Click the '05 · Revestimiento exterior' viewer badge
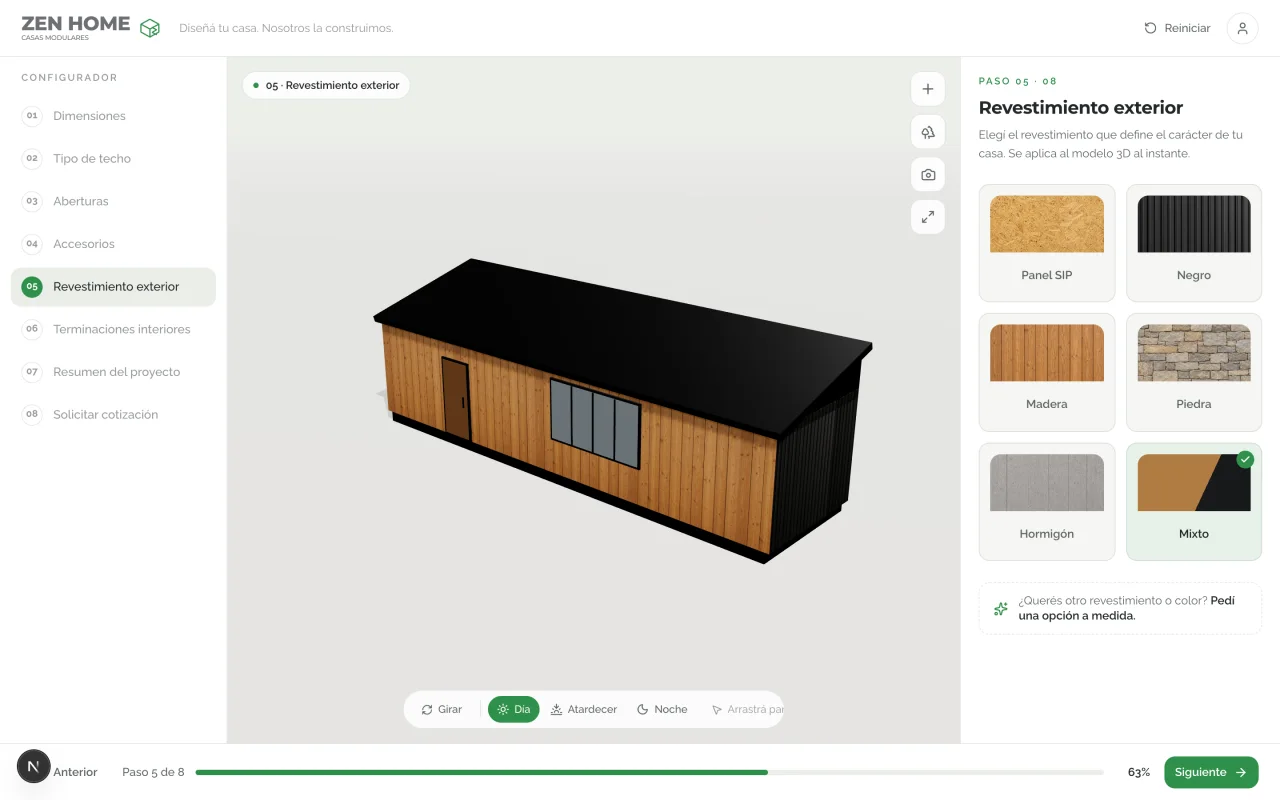Viewport: 1280px width, 800px height. (326, 85)
